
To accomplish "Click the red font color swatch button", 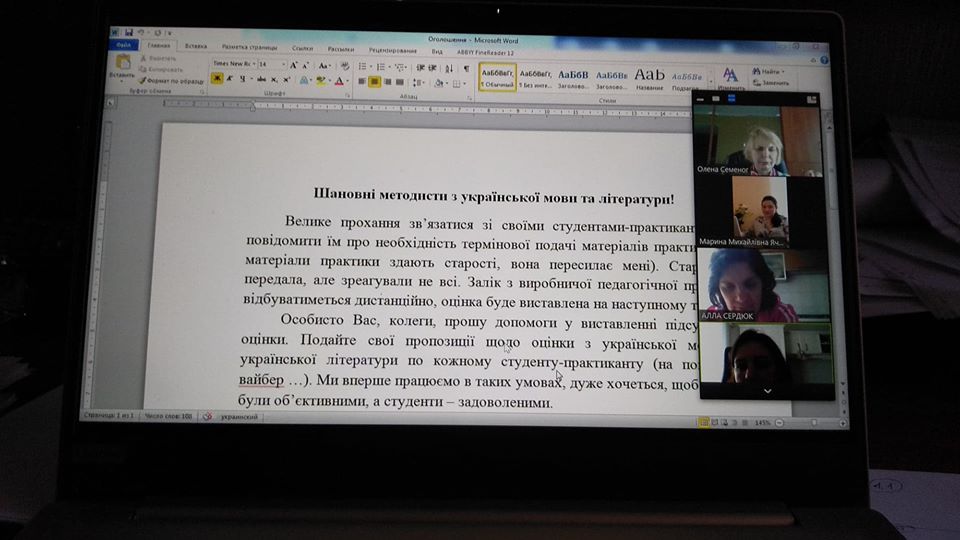I will [x=340, y=80].
